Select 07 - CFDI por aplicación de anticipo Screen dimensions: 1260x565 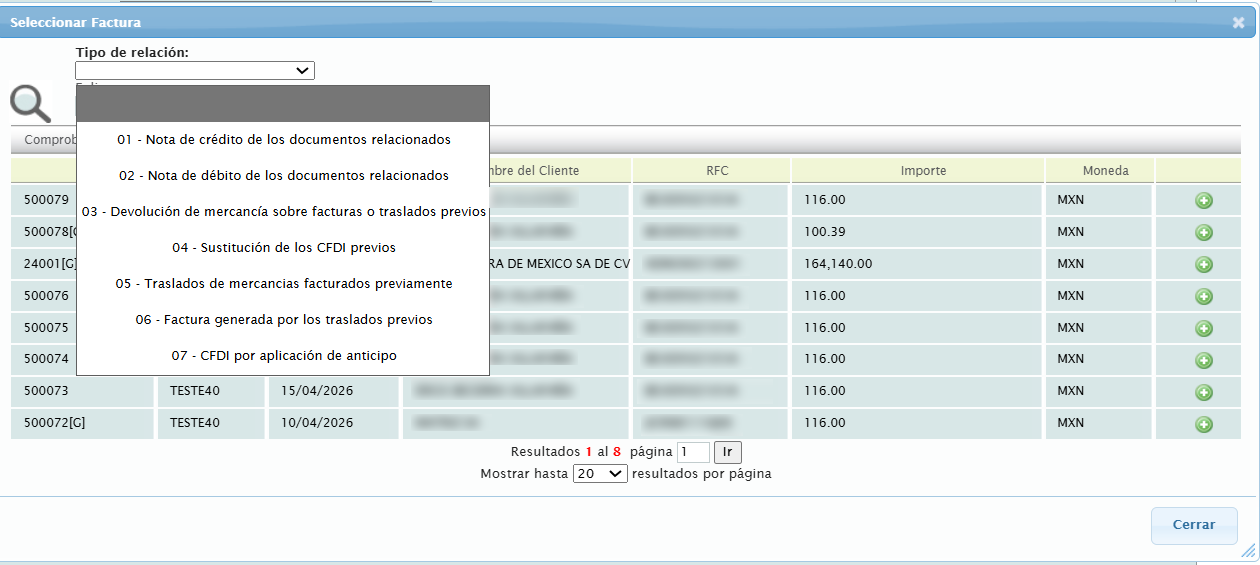[x=283, y=355]
